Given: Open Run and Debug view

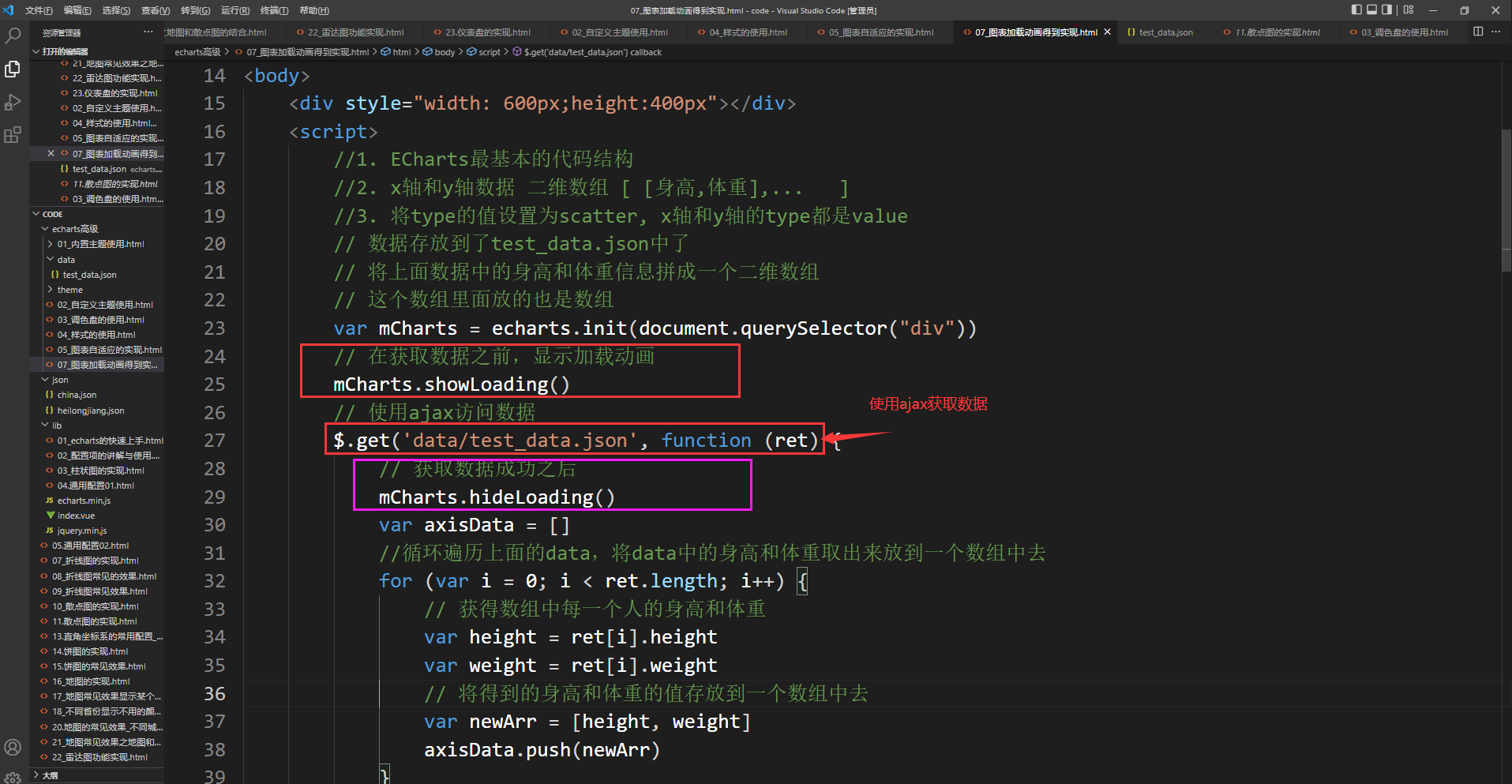Looking at the screenshot, I should (13, 103).
